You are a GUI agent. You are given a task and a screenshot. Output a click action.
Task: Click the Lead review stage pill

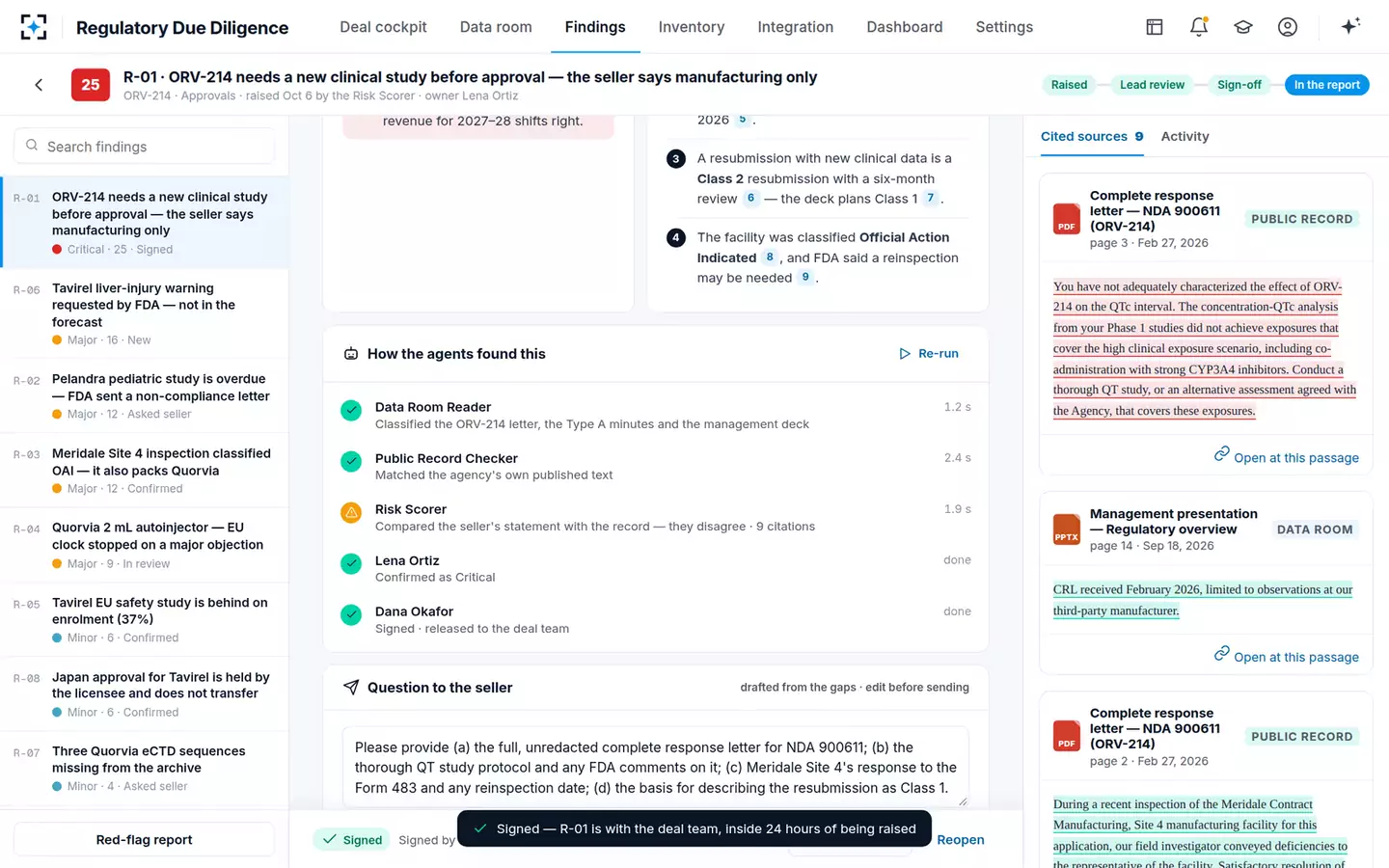pos(1152,85)
